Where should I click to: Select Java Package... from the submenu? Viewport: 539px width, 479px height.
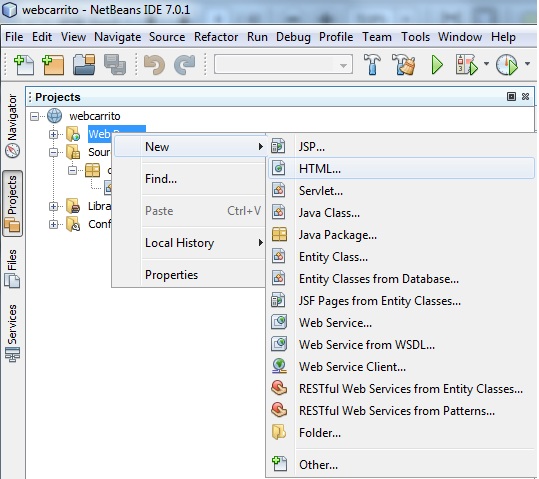pyautogui.click(x=402, y=235)
